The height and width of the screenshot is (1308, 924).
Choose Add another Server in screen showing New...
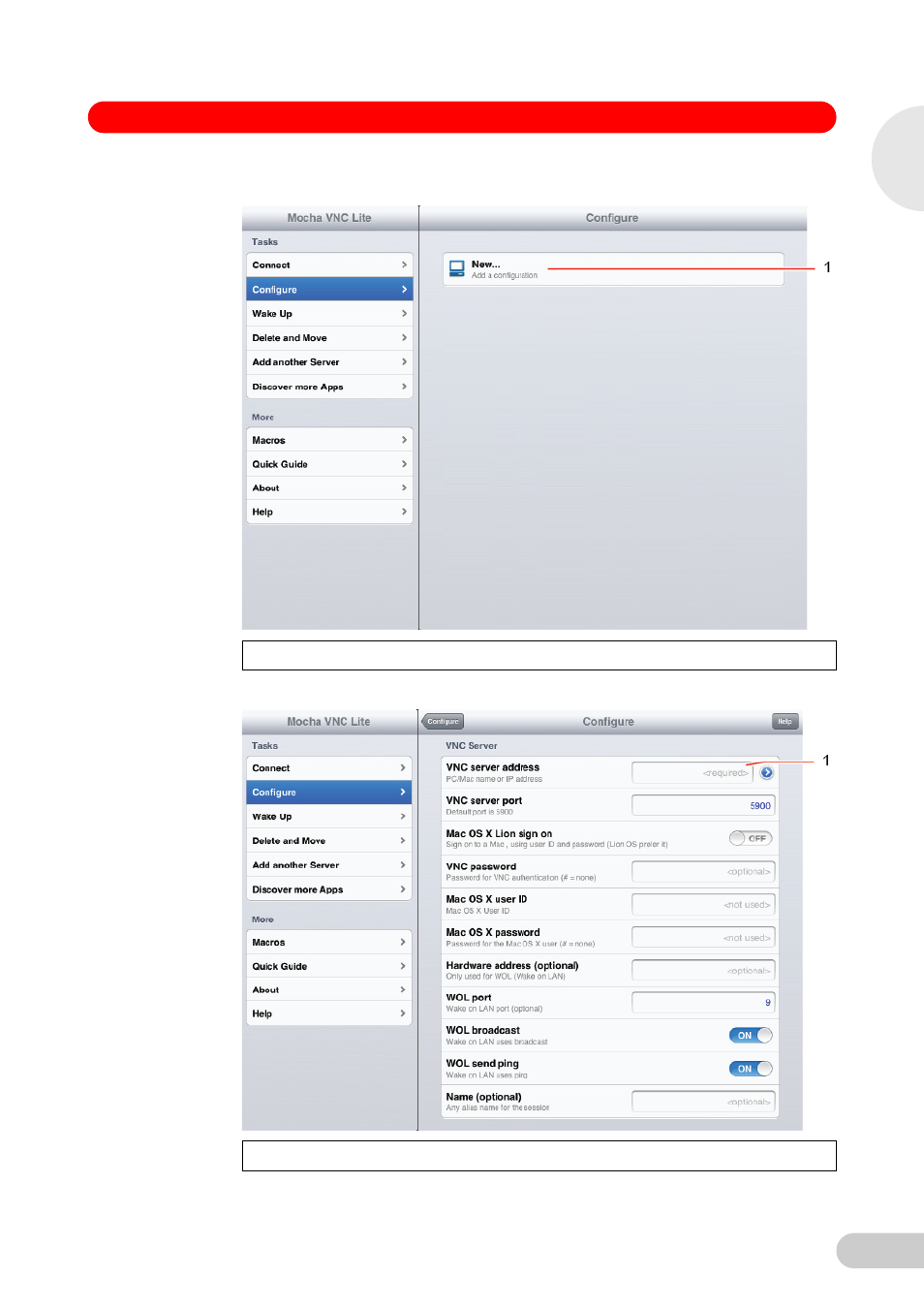[x=329, y=362]
